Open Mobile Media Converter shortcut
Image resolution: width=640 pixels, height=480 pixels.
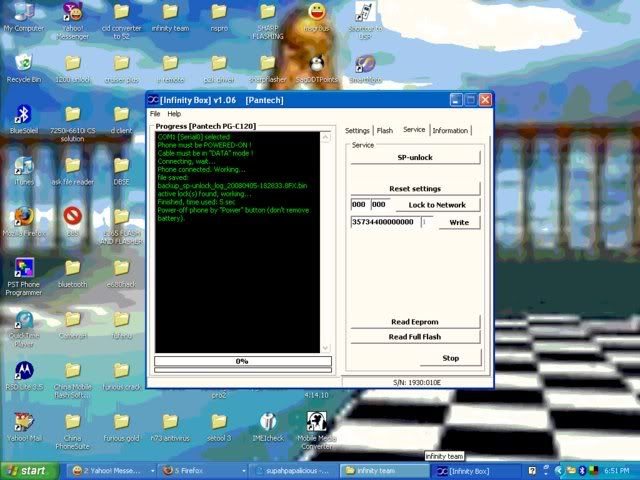click(317, 431)
